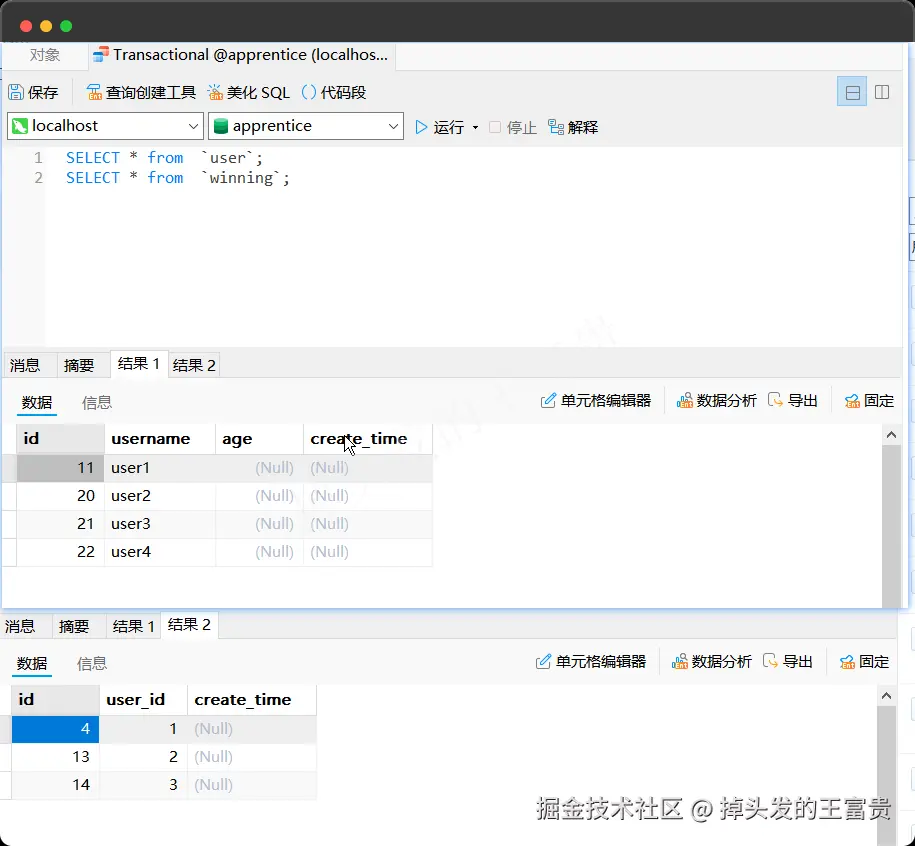Image resolution: width=915 pixels, height=846 pixels.
Task: Select the id cell with value 22
Action: 60,552
